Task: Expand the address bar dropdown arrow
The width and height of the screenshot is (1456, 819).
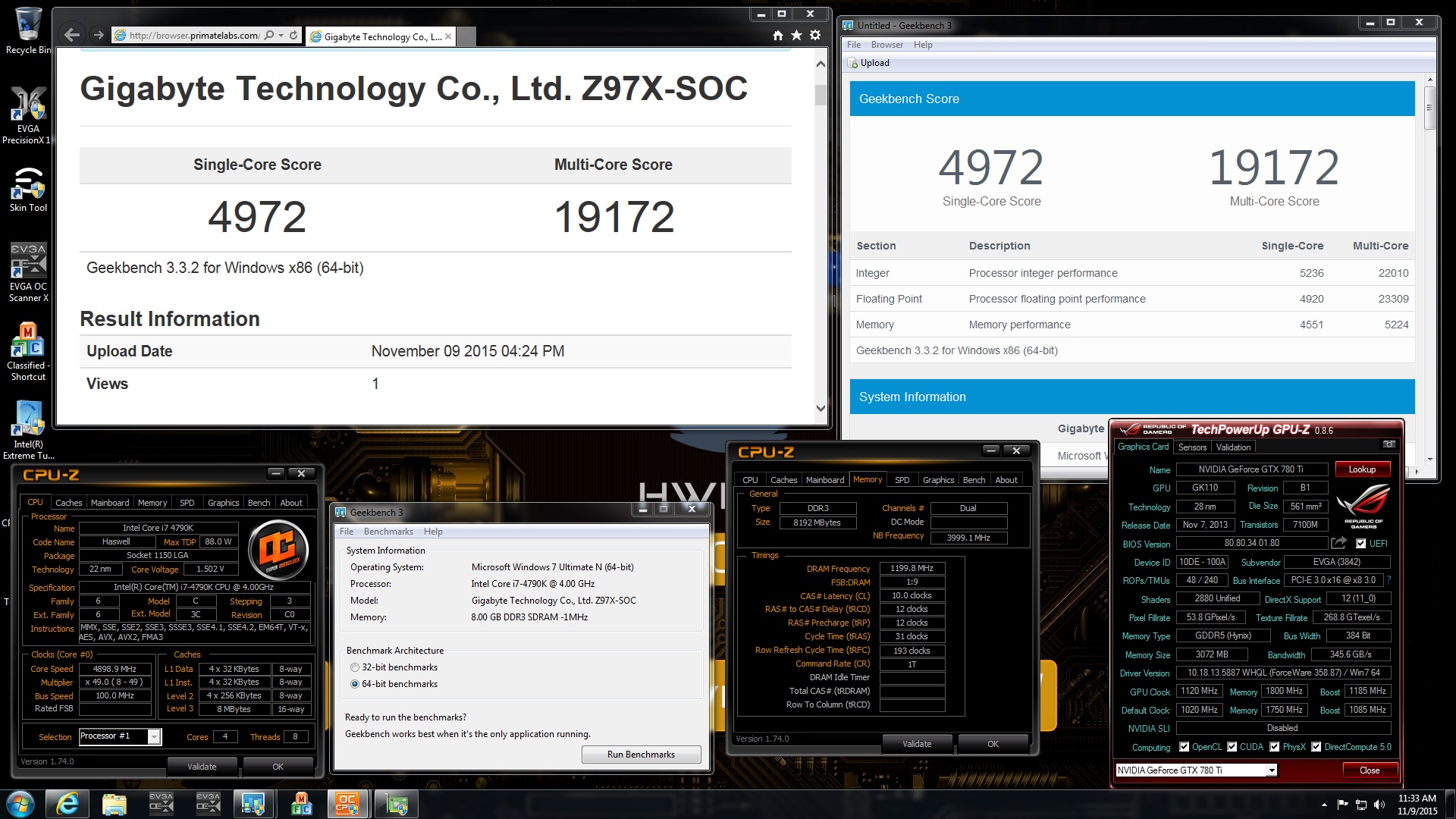Action: tap(281, 36)
